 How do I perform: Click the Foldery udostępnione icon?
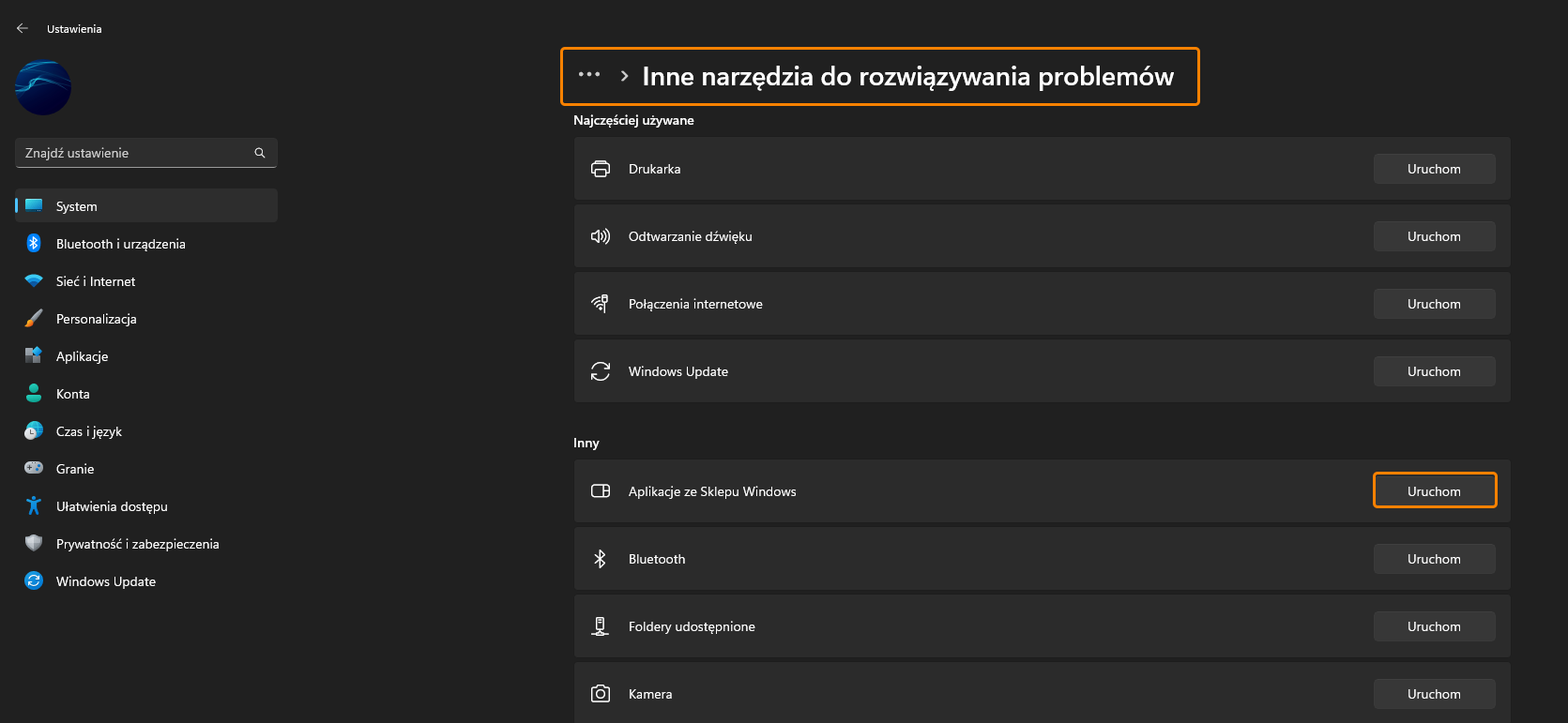coord(601,626)
